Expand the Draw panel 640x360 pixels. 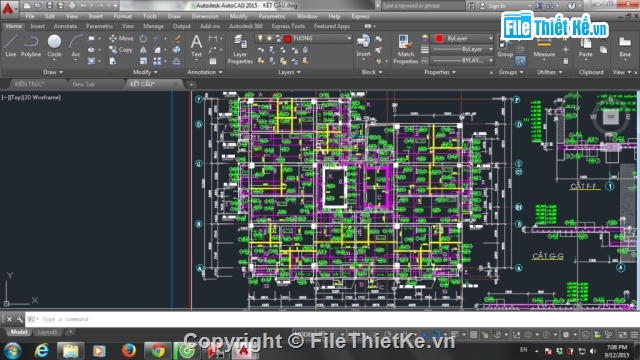coord(53,72)
